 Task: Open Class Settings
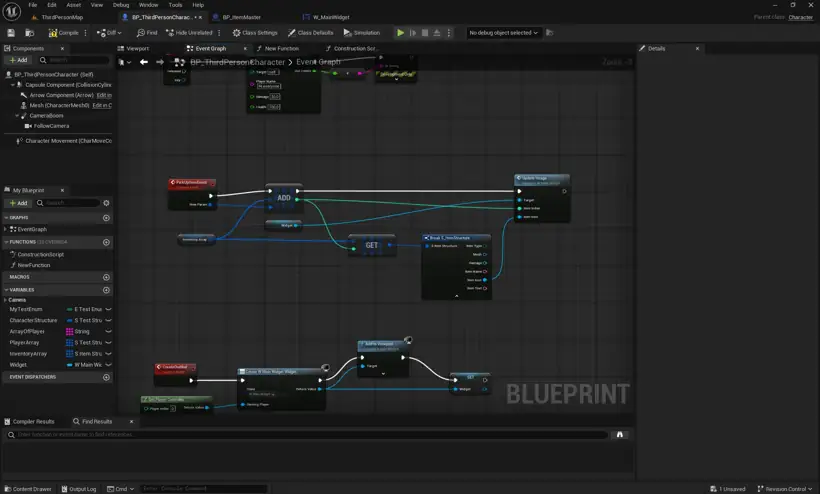coord(255,33)
